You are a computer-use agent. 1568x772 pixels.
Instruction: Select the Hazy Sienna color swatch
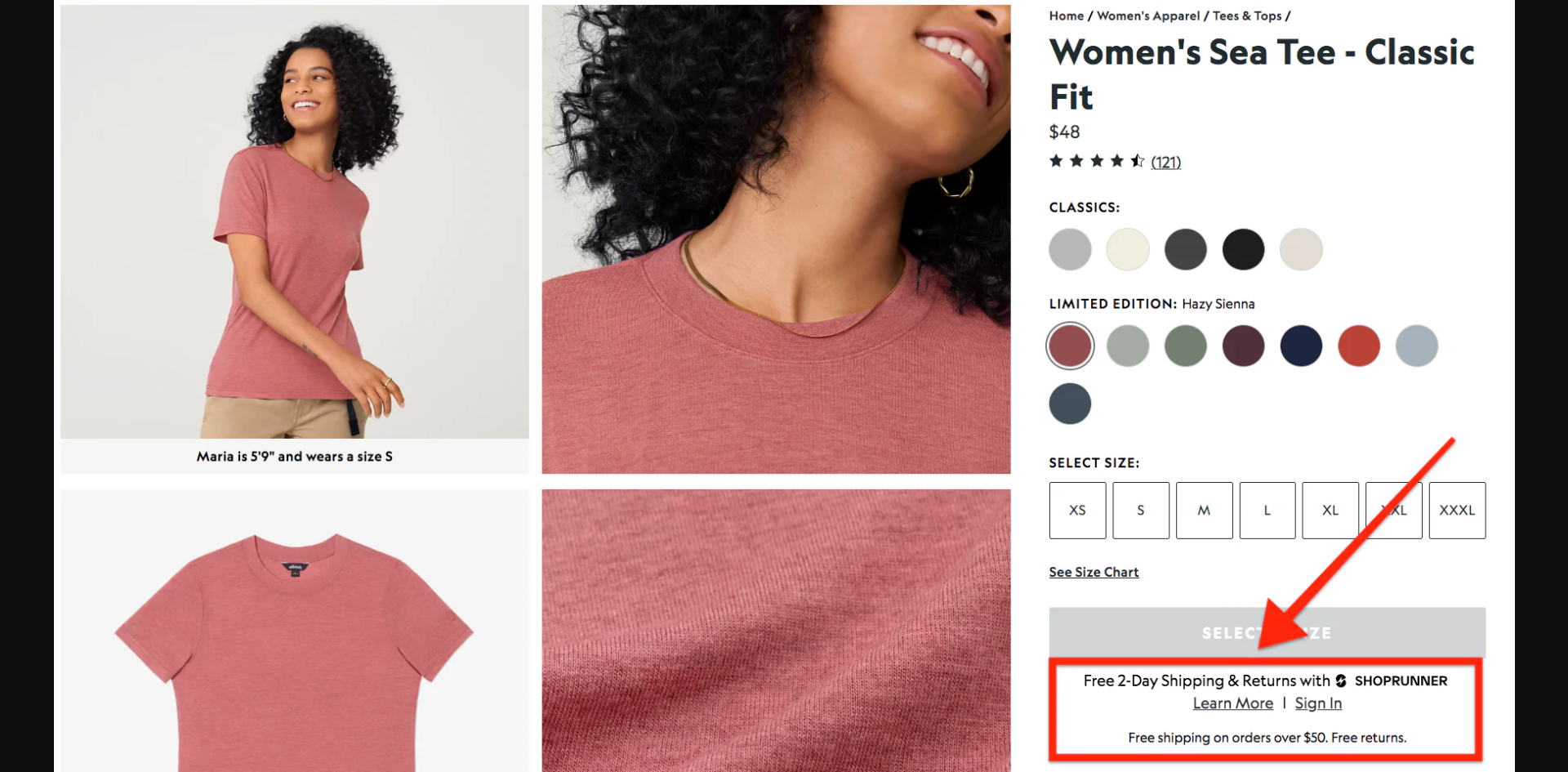[1070, 346]
